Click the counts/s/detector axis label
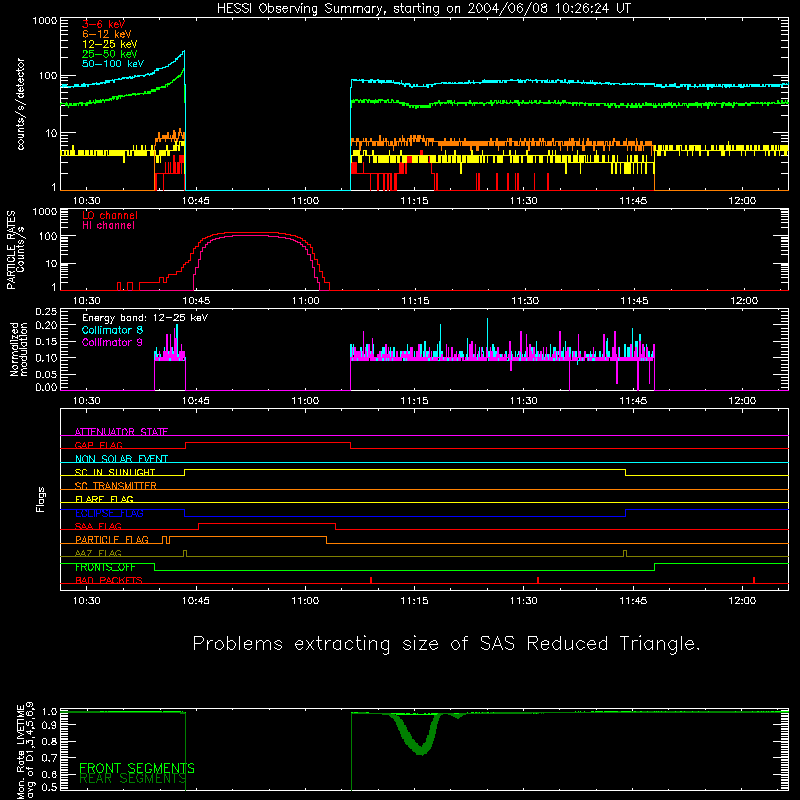Viewport: 800px width, 800px height. coord(20,104)
